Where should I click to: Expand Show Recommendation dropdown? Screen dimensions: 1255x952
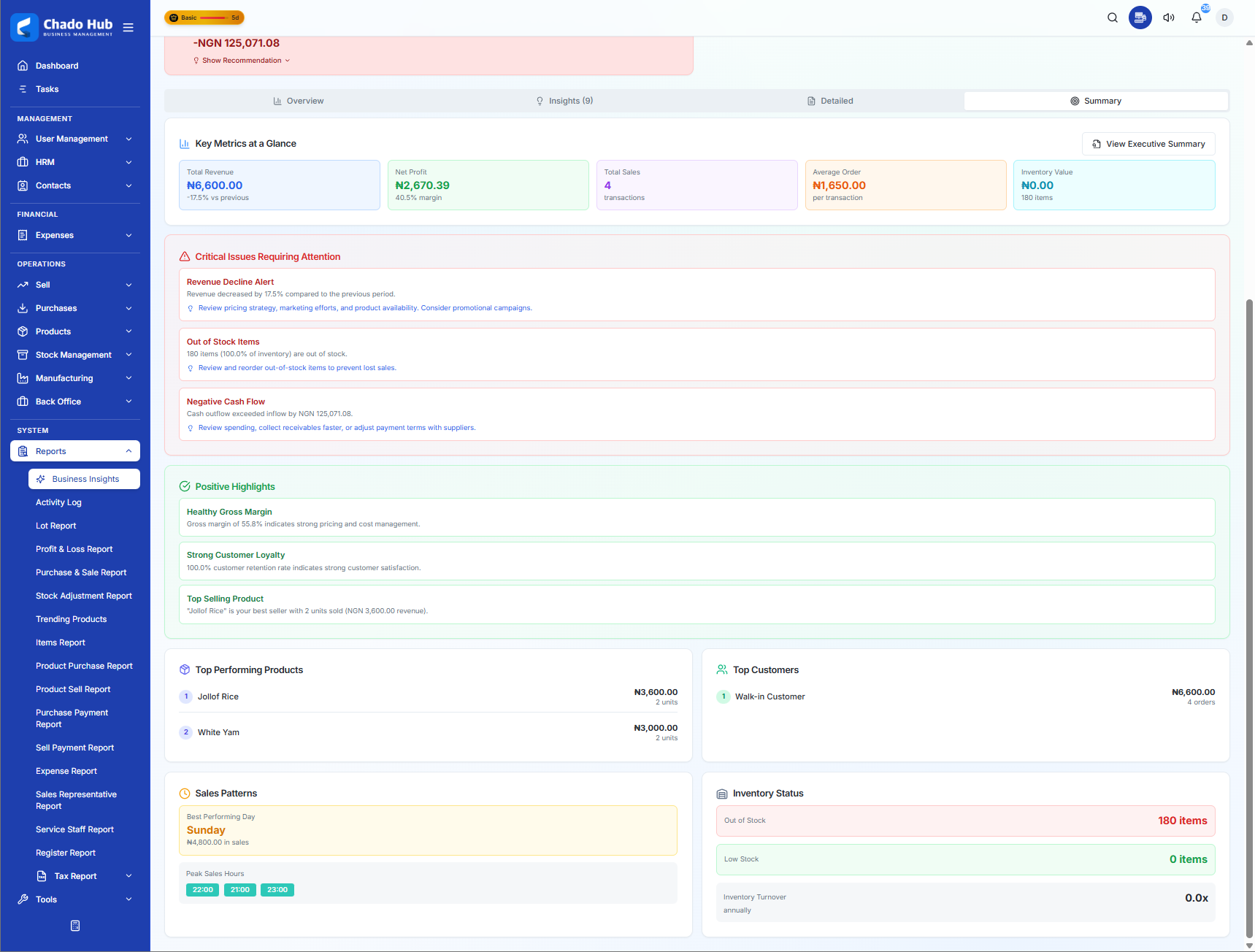click(242, 61)
